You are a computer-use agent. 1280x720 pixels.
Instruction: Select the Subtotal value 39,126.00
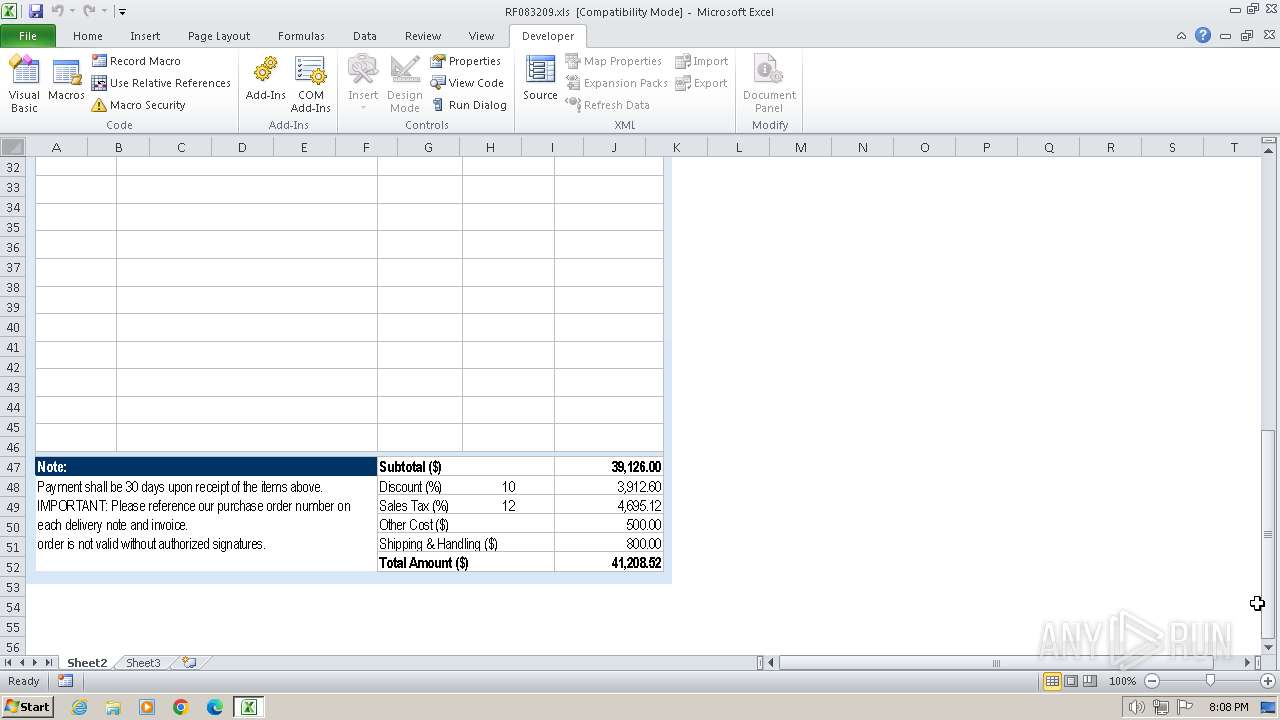point(609,467)
